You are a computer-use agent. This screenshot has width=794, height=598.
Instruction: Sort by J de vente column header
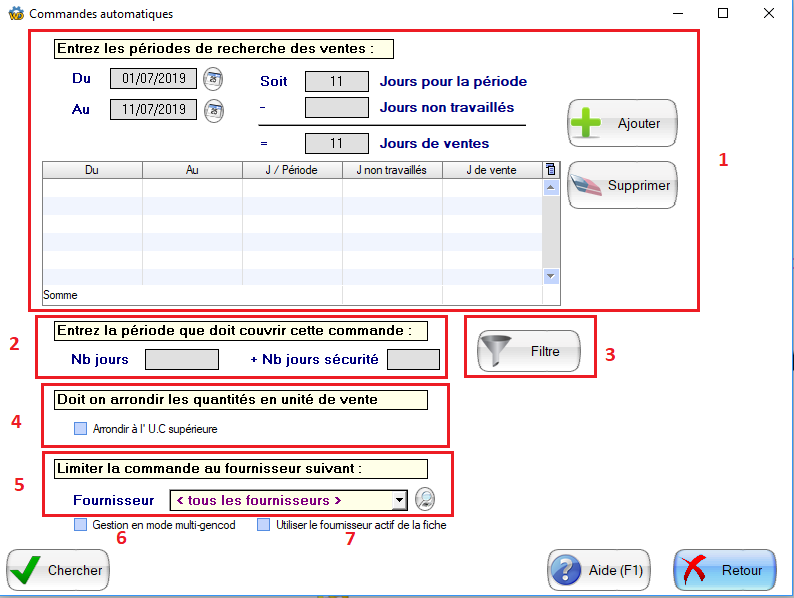(491, 170)
